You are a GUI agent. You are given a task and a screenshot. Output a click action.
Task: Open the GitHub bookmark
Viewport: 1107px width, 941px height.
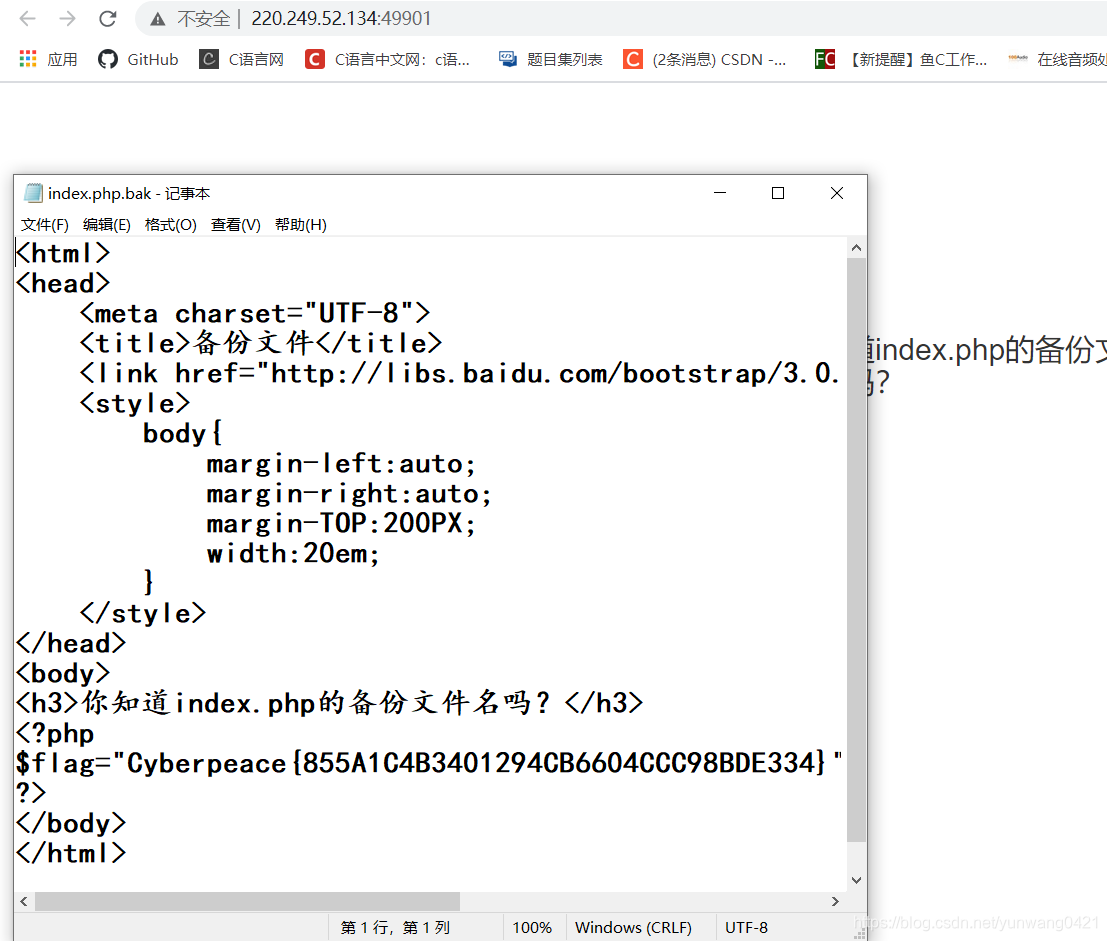(x=138, y=59)
